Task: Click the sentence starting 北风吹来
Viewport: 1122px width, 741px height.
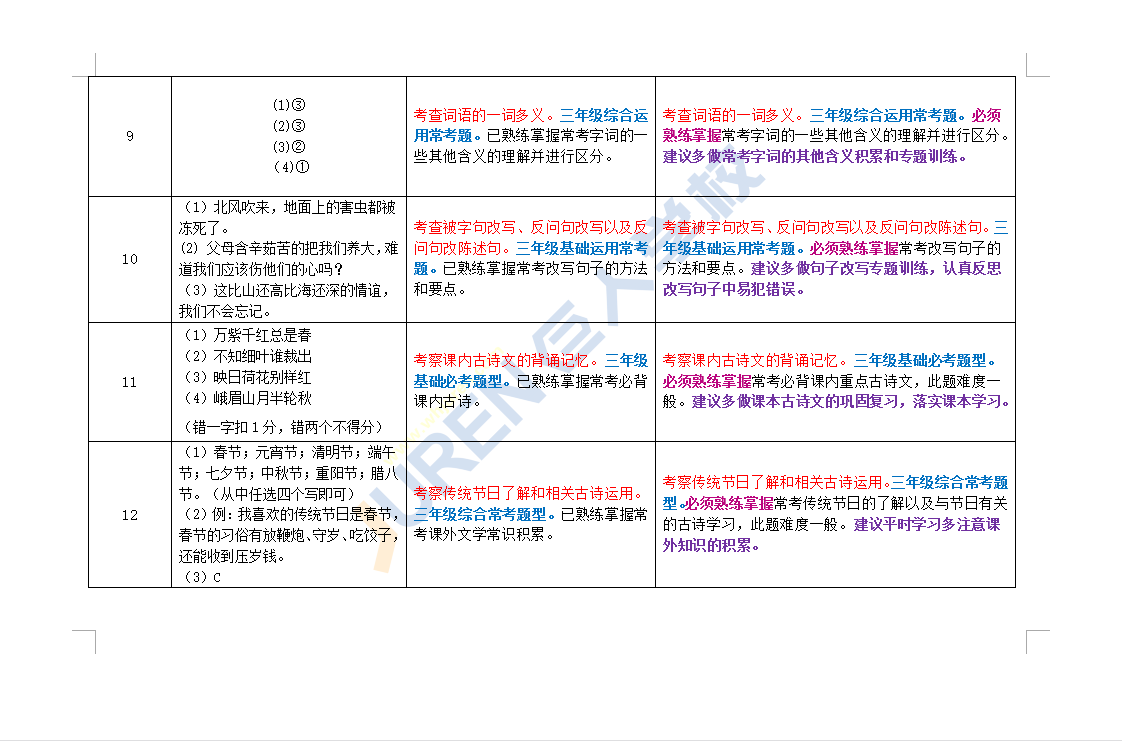Action: (x=288, y=208)
